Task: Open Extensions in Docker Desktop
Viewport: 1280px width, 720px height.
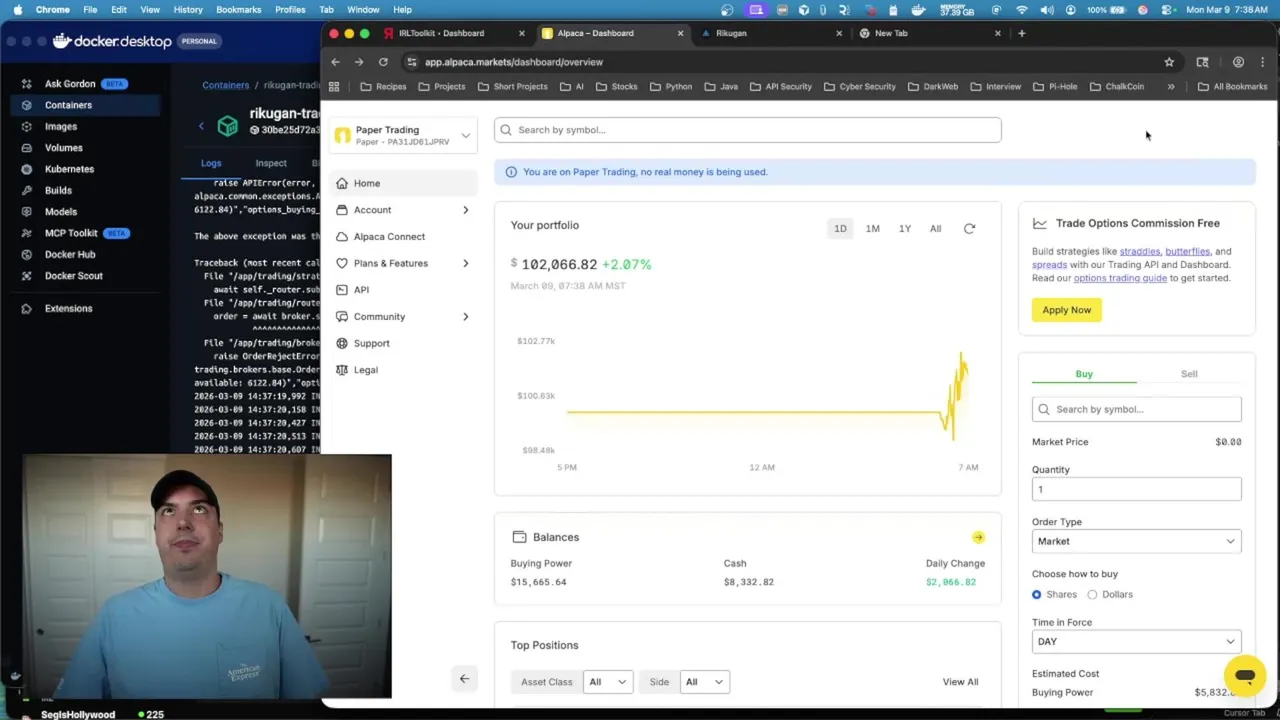Action: pos(68,308)
